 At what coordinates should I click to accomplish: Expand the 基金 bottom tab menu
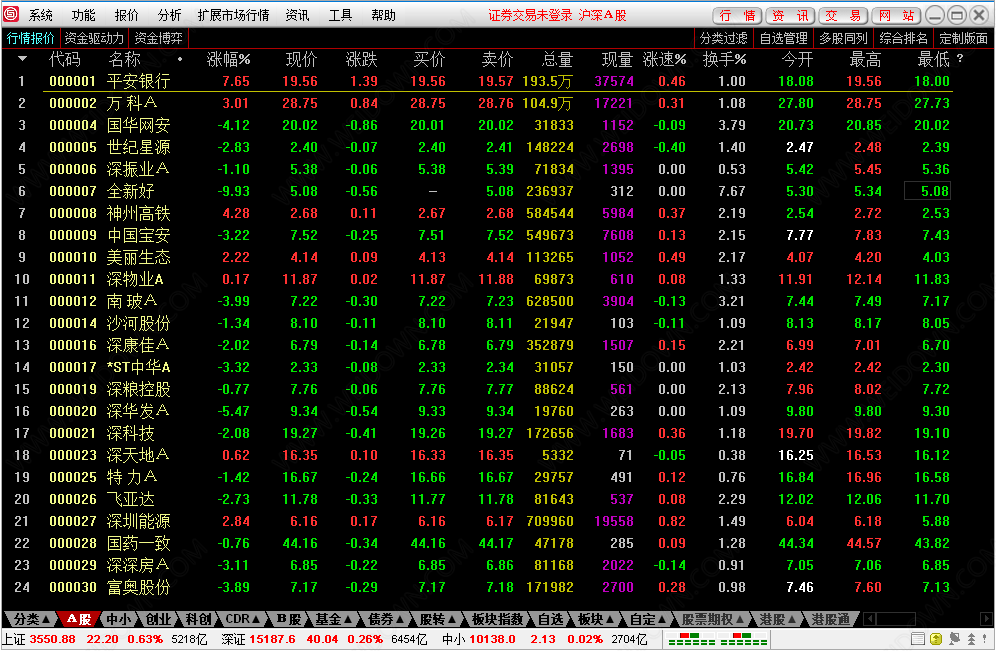pyautogui.click(x=334, y=619)
